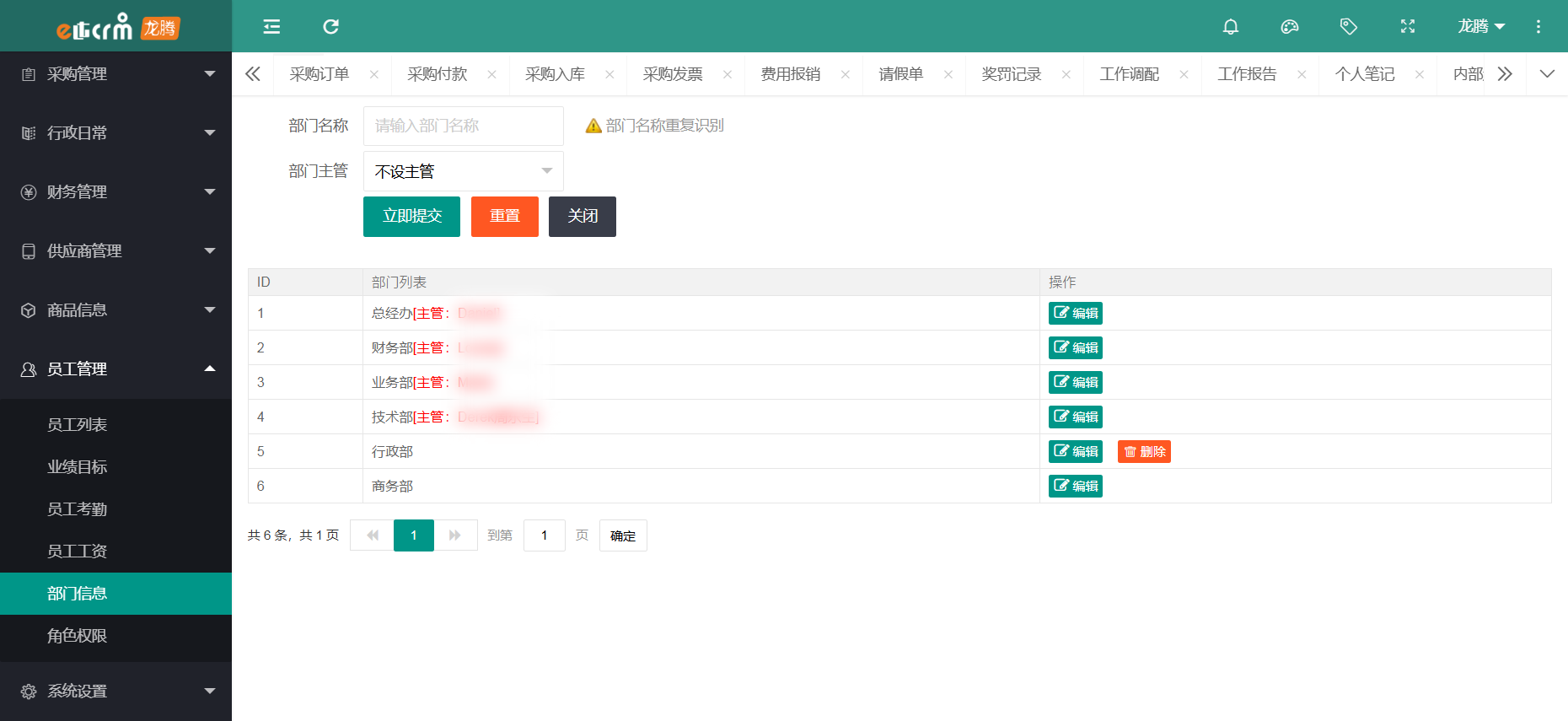Expand the 采购管理 sidebar menu

pos(115,74)
